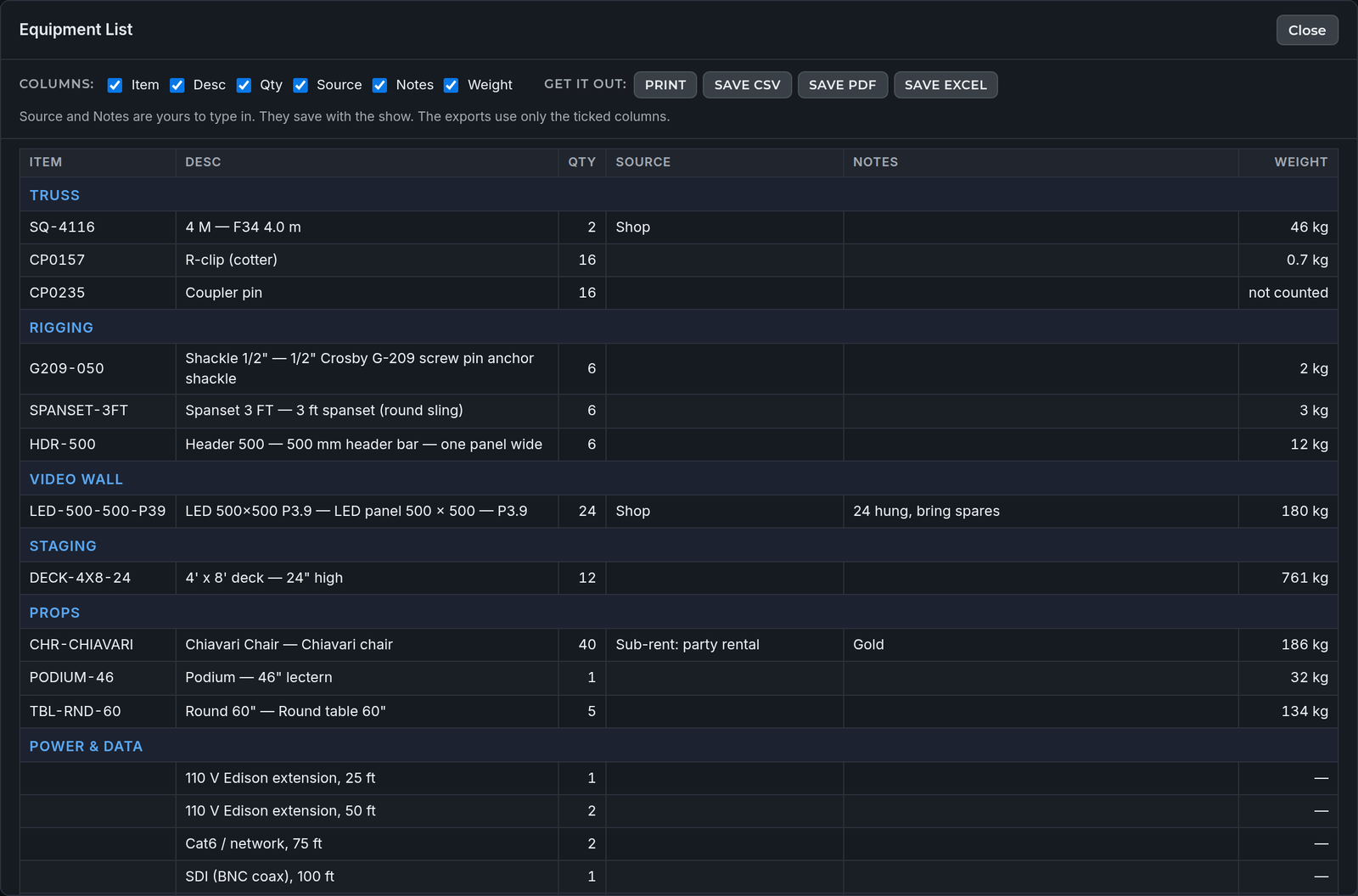Export the list with SAVE PDF
The width and height of the screenshot is (1358, 896).
[x=843, y=85]
